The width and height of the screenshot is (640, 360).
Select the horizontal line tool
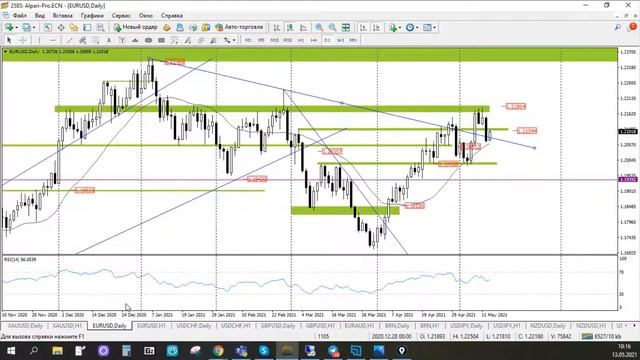pyautogui.click(x=53, y=40)
